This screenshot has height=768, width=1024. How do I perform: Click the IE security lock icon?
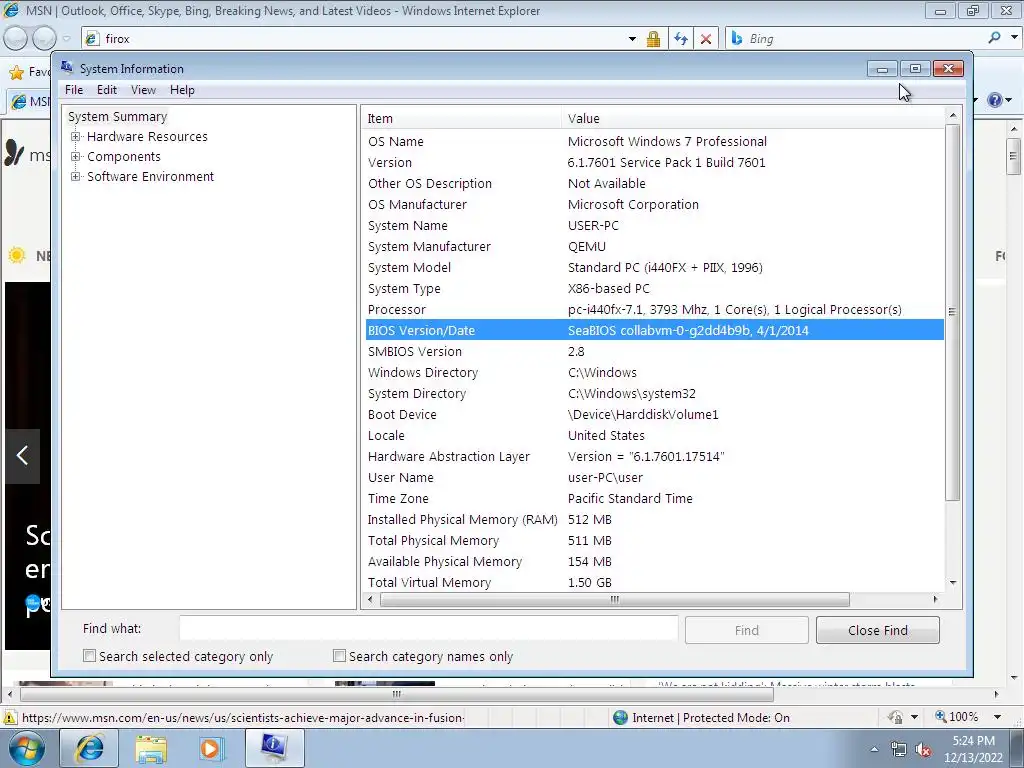tap(653, 39)
